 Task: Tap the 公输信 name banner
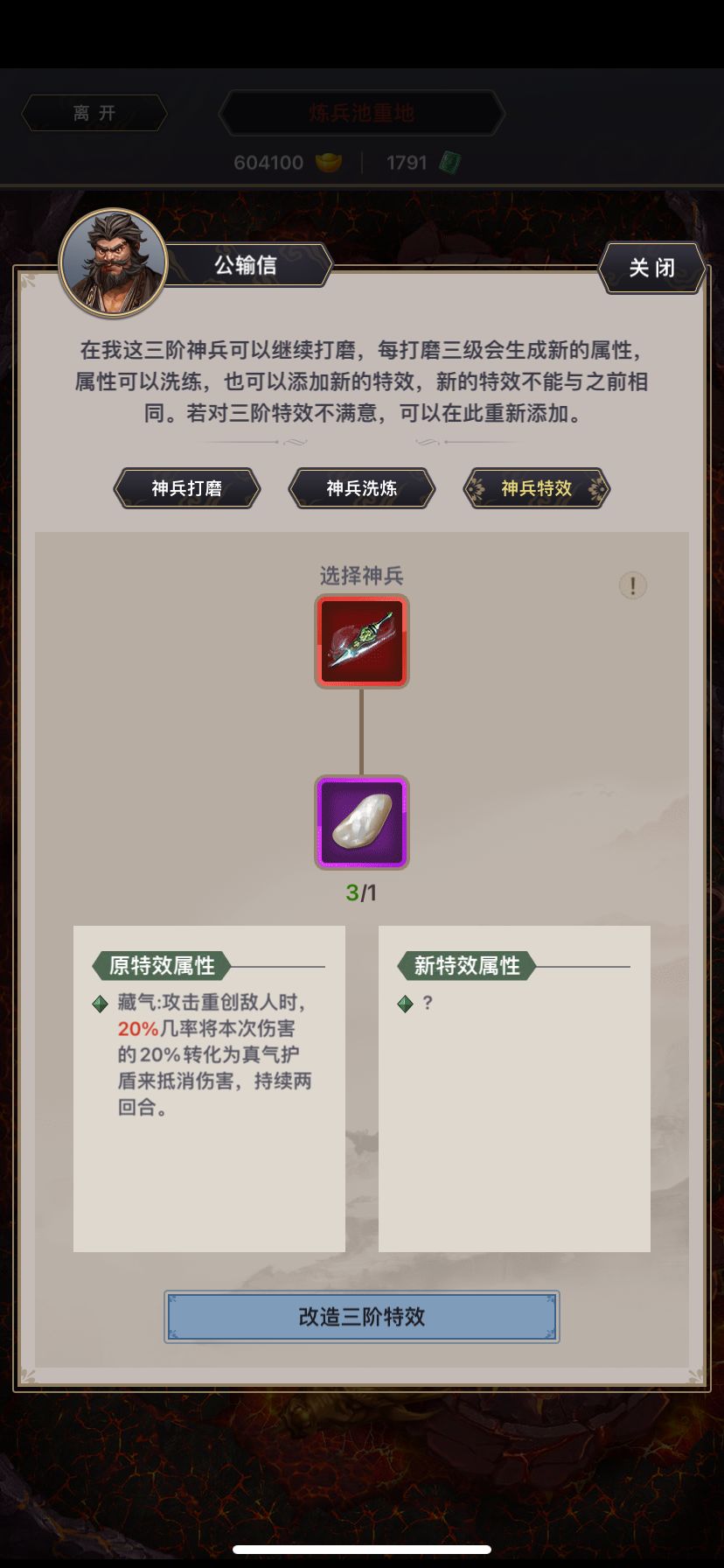tap(247, 265)
